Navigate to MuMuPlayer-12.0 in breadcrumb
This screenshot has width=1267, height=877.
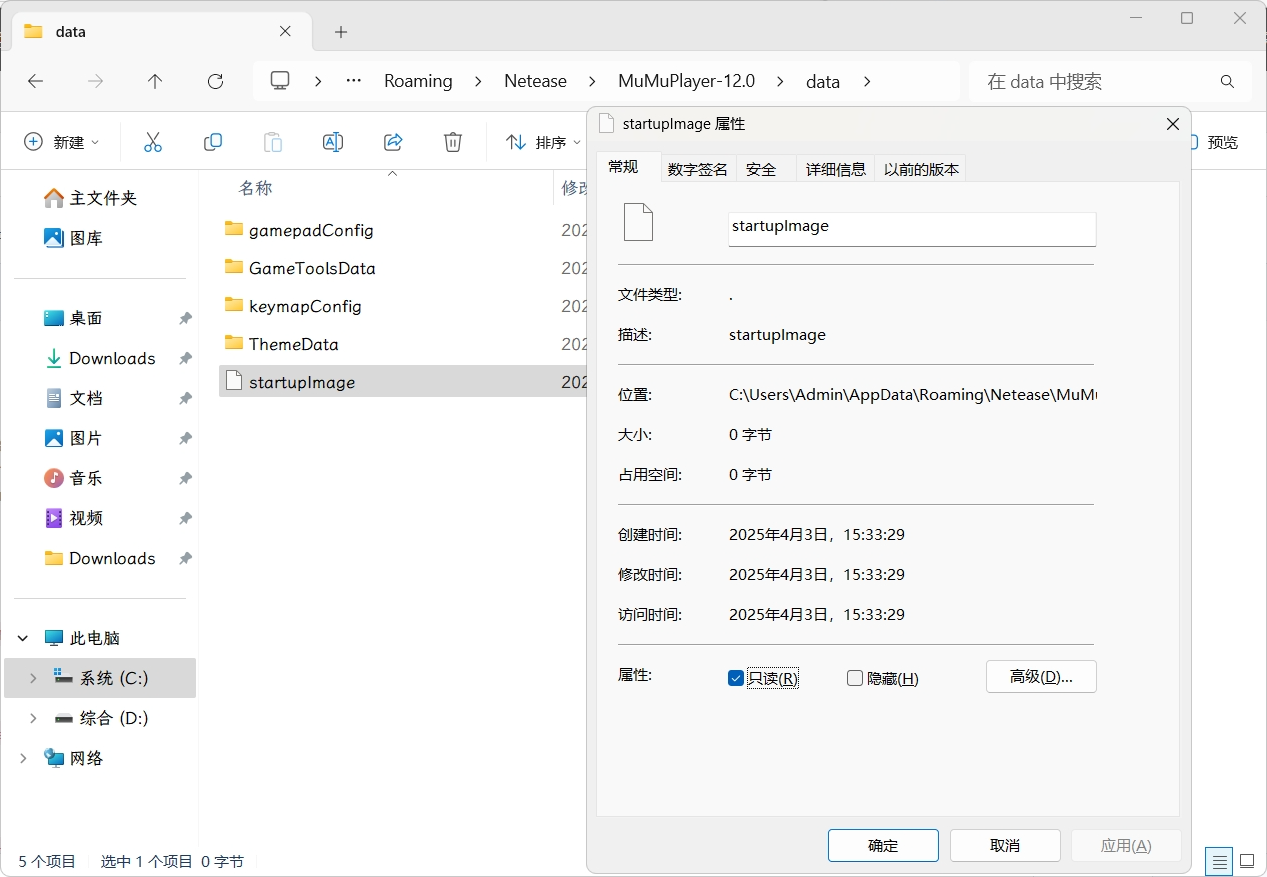click(686, 81)
